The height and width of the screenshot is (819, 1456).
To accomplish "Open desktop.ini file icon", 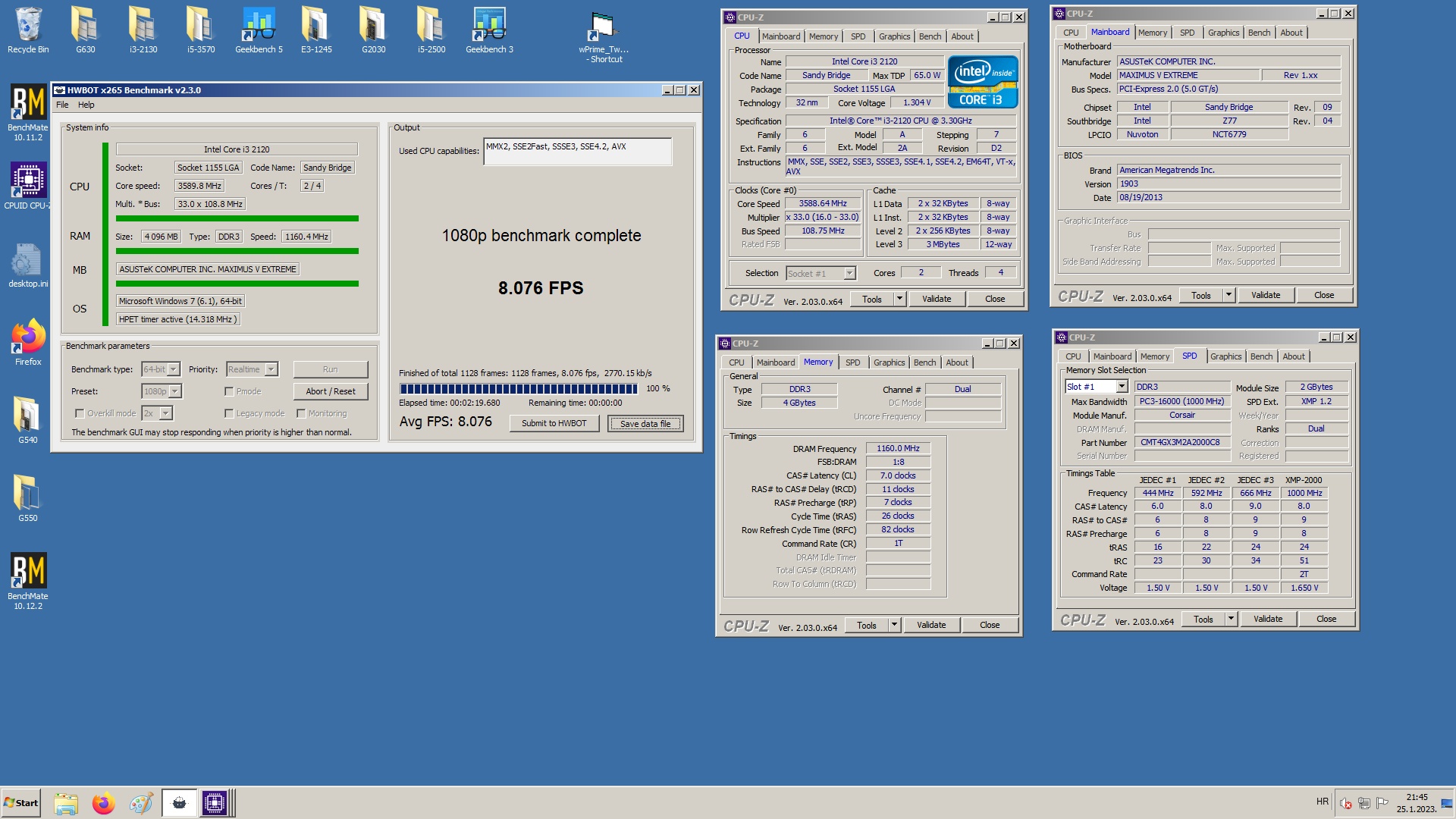I will coord(28,265).
